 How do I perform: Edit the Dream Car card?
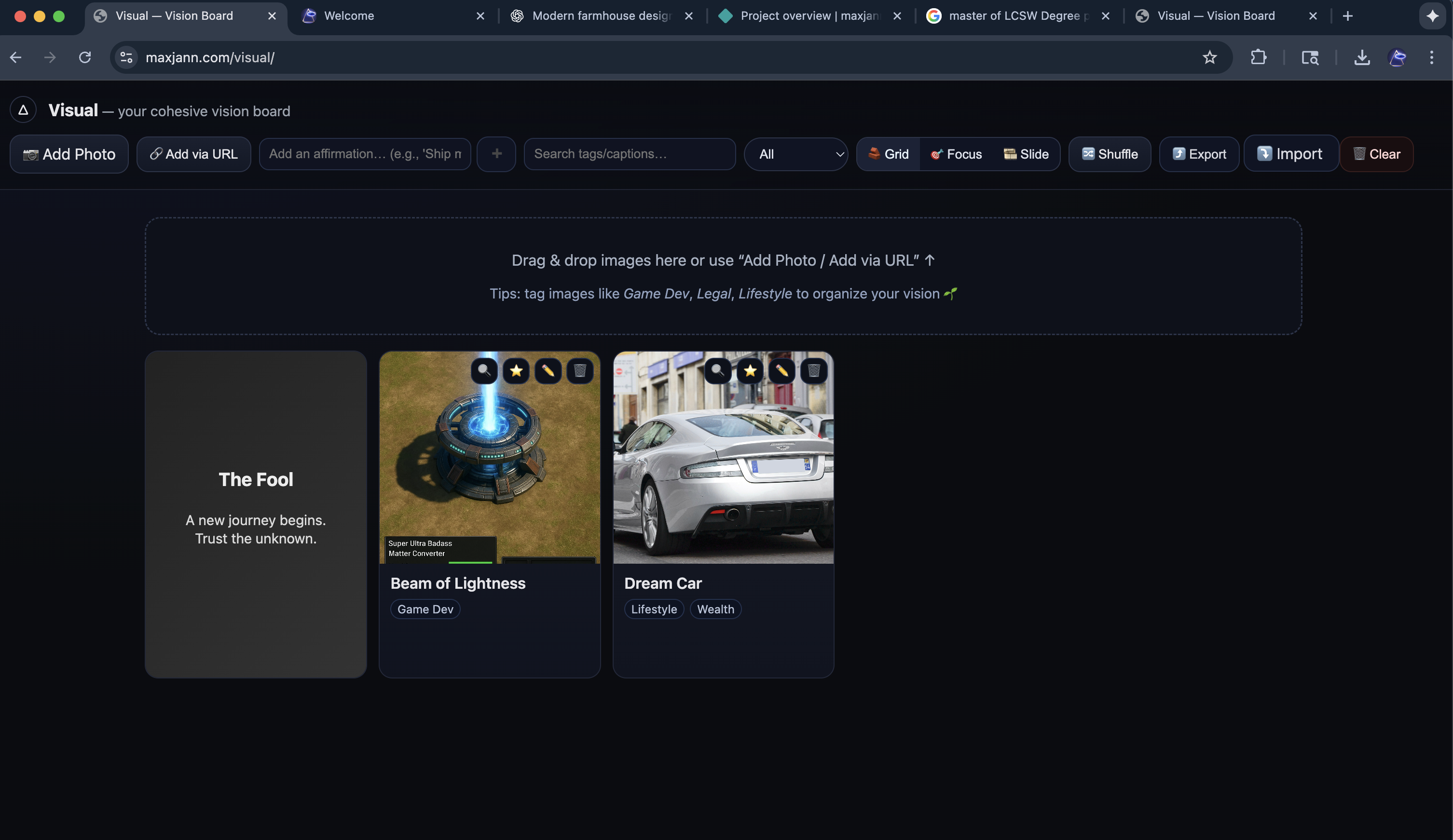click(x=782, y=371)
